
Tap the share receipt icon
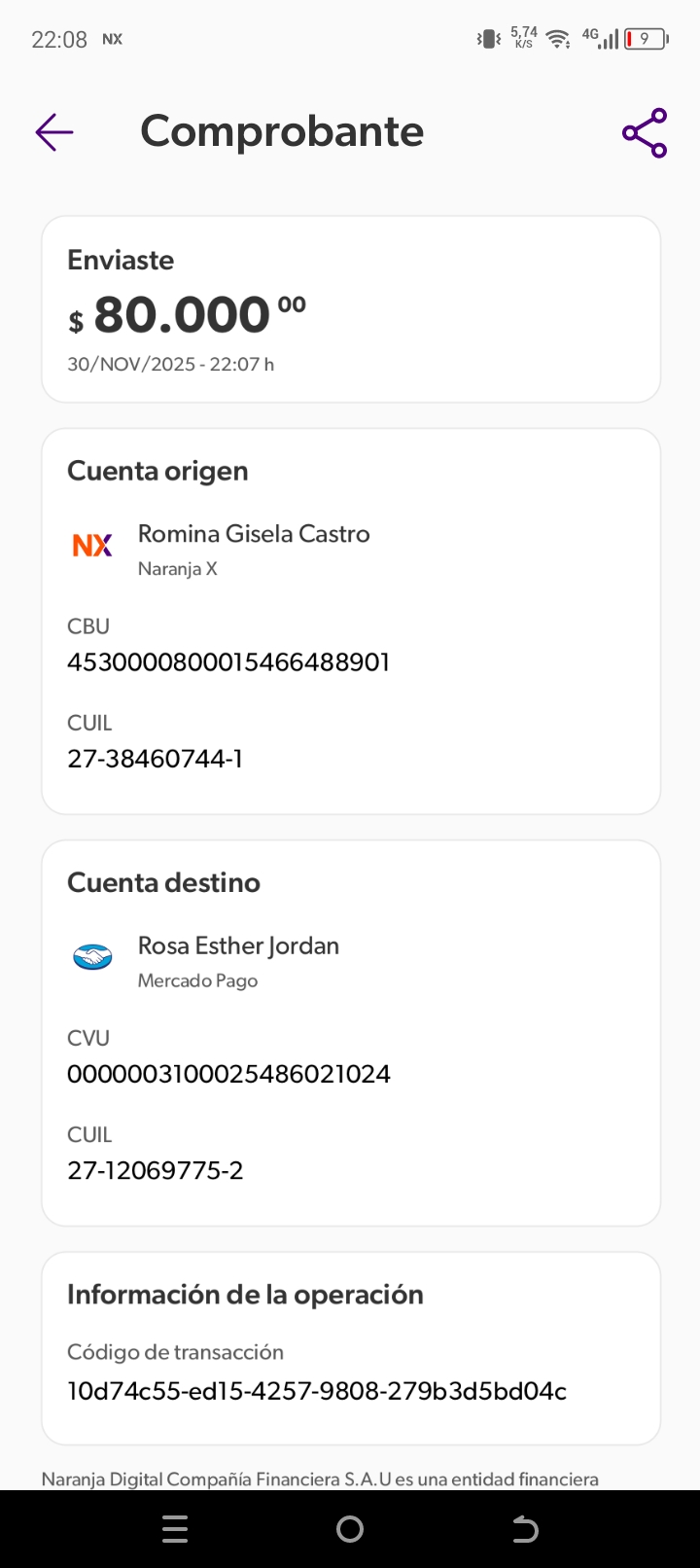click(x=645, y=133)
